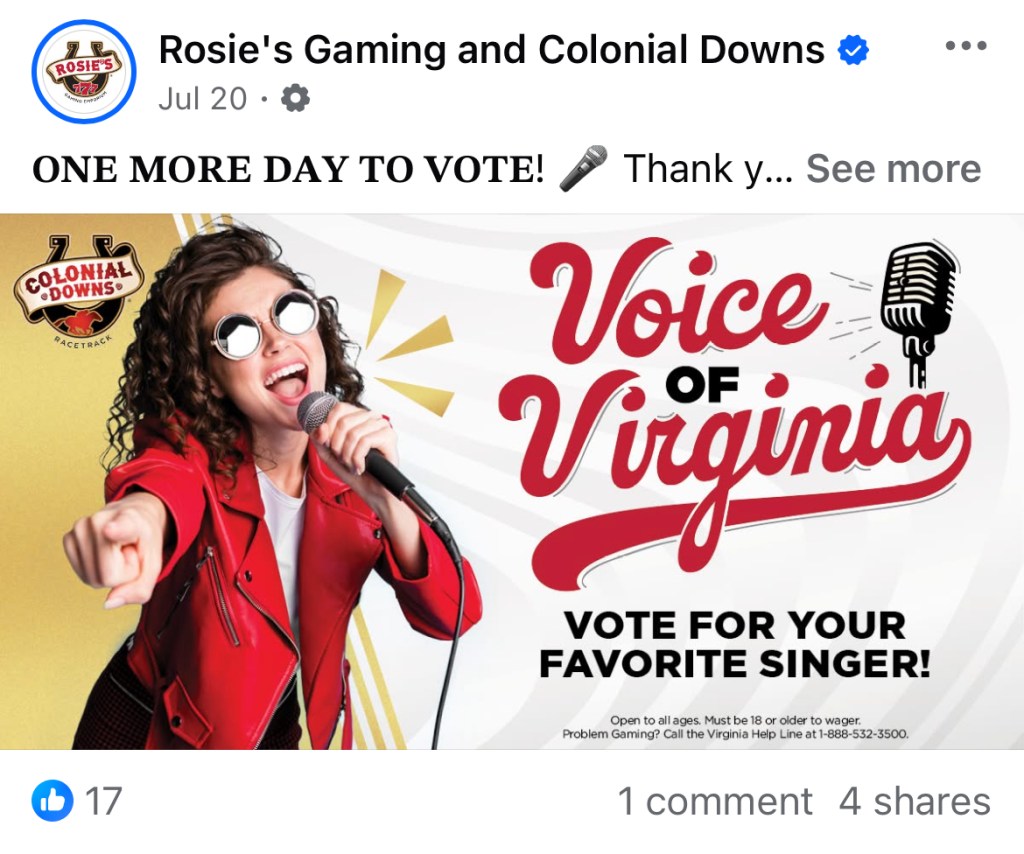The height and width of the screenshot is (854, 1024).
Task: Click the post audience gear icon
Action: coord(295,99)
